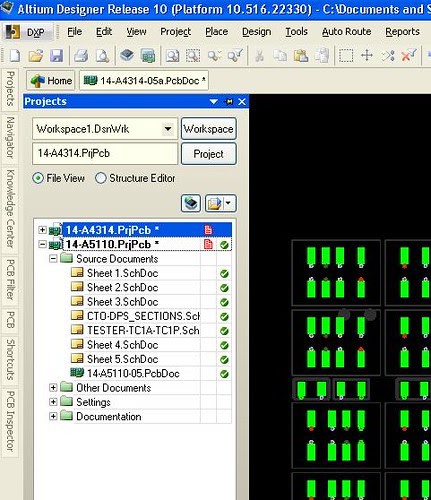Switch to the 14-A4314-05a.PcbDoc tab
Image resolution: width=431 pixels, height=500 pixels.
[144, 80]
